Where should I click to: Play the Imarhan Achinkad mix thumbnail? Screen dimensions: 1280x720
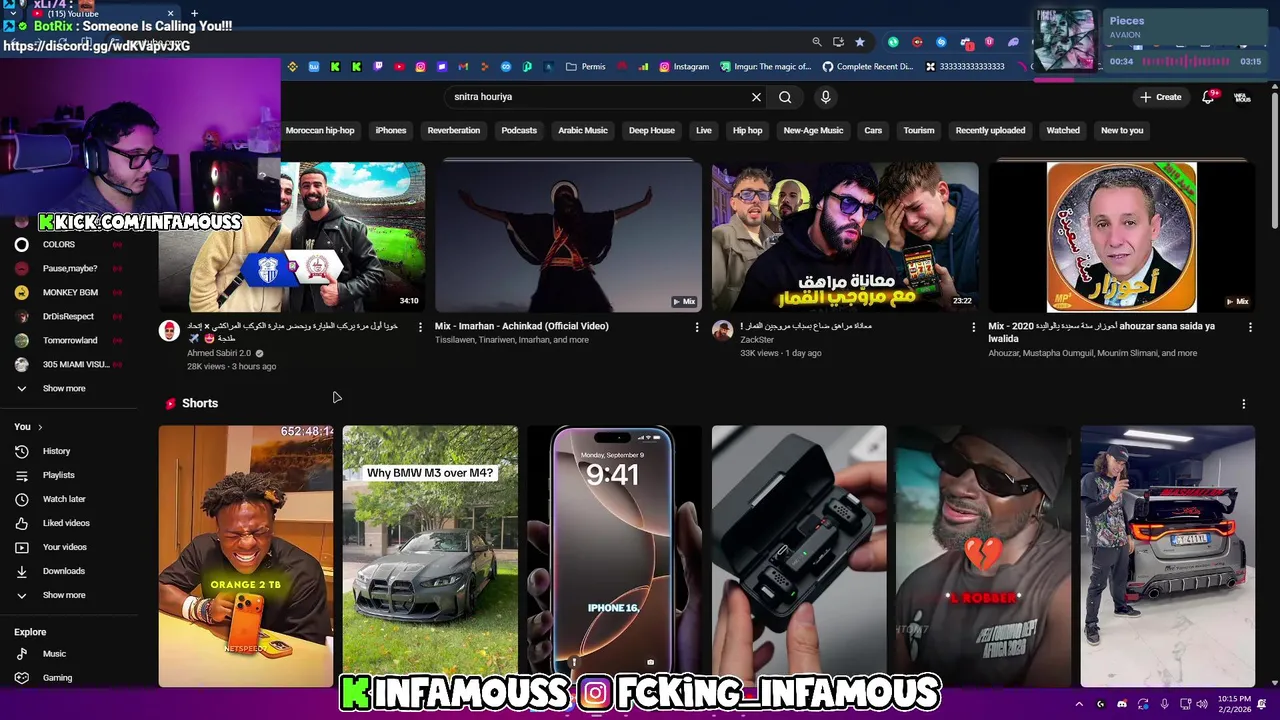(x=568, y=237)
